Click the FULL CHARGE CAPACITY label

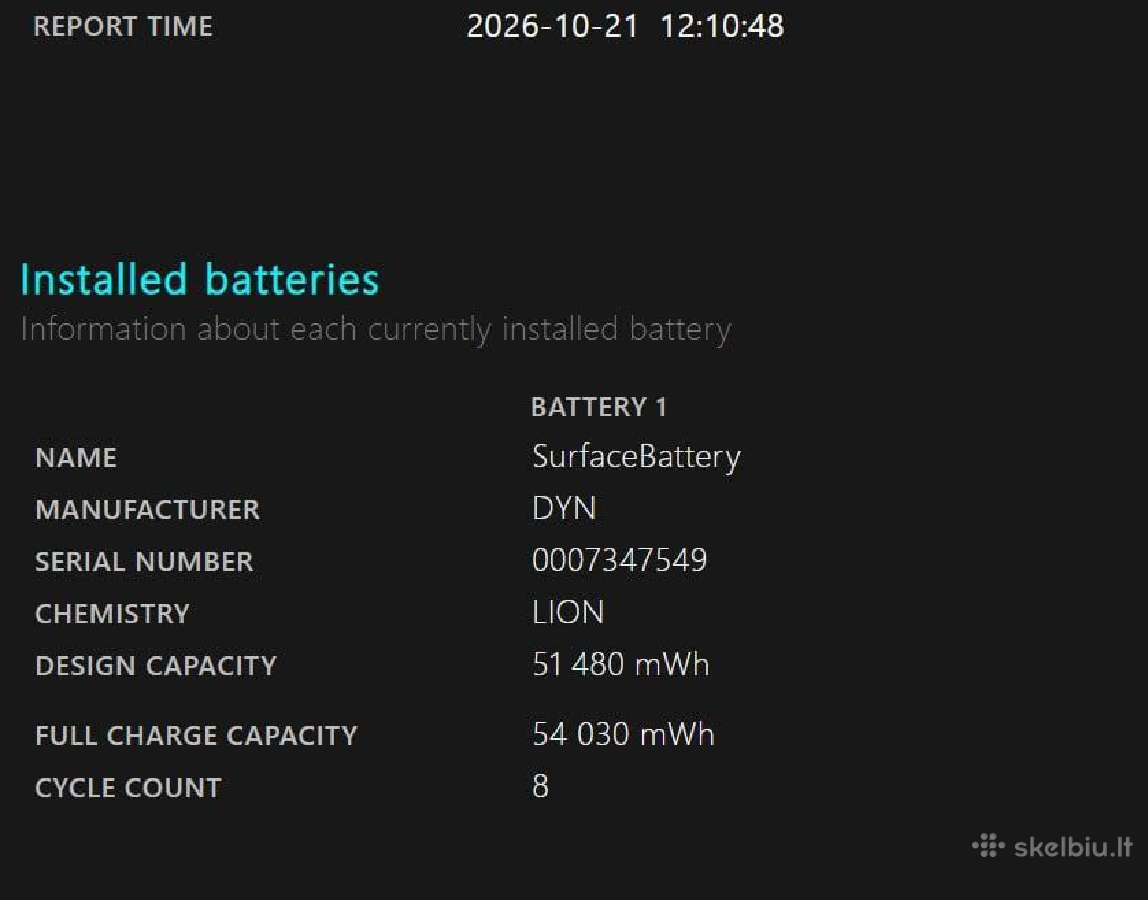[196, 735]
